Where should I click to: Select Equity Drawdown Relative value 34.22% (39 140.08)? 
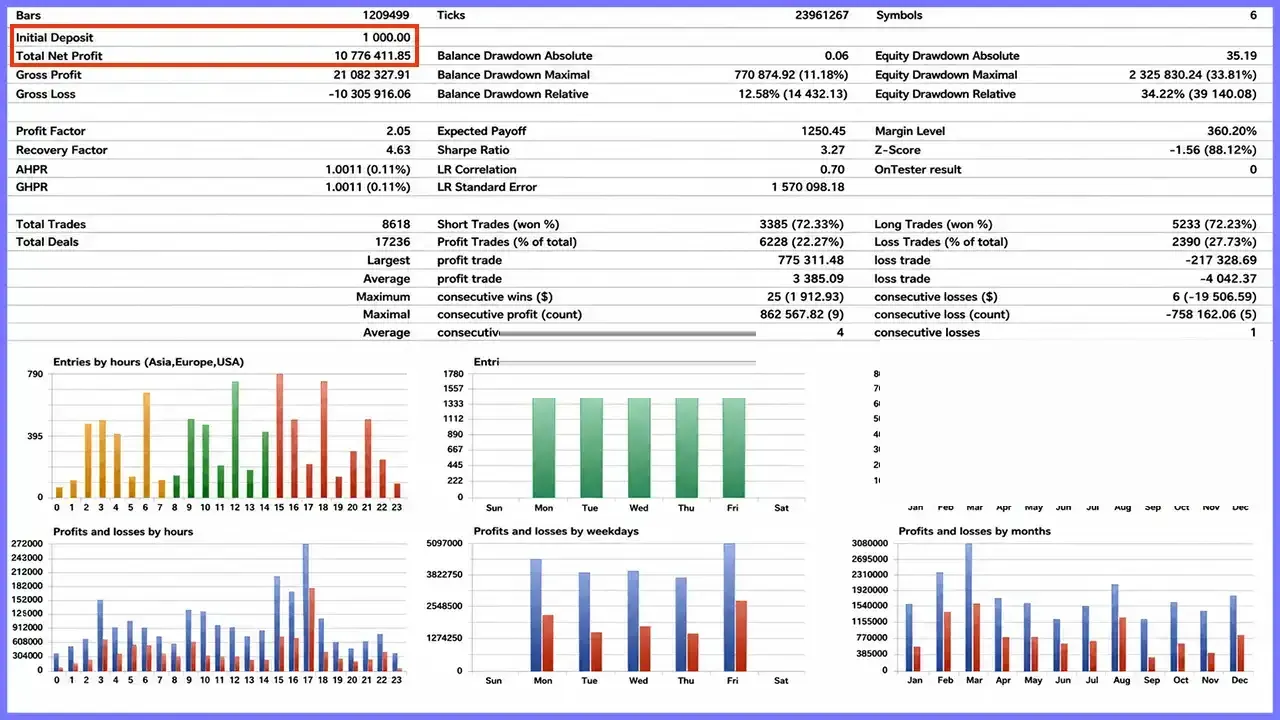pyautogui.click(x=1199, y=94)
